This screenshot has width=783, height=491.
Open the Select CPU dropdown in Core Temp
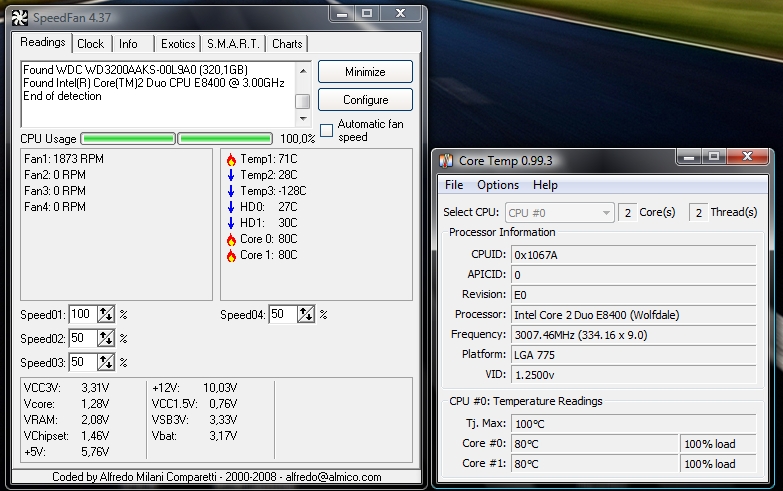[559, 213]
